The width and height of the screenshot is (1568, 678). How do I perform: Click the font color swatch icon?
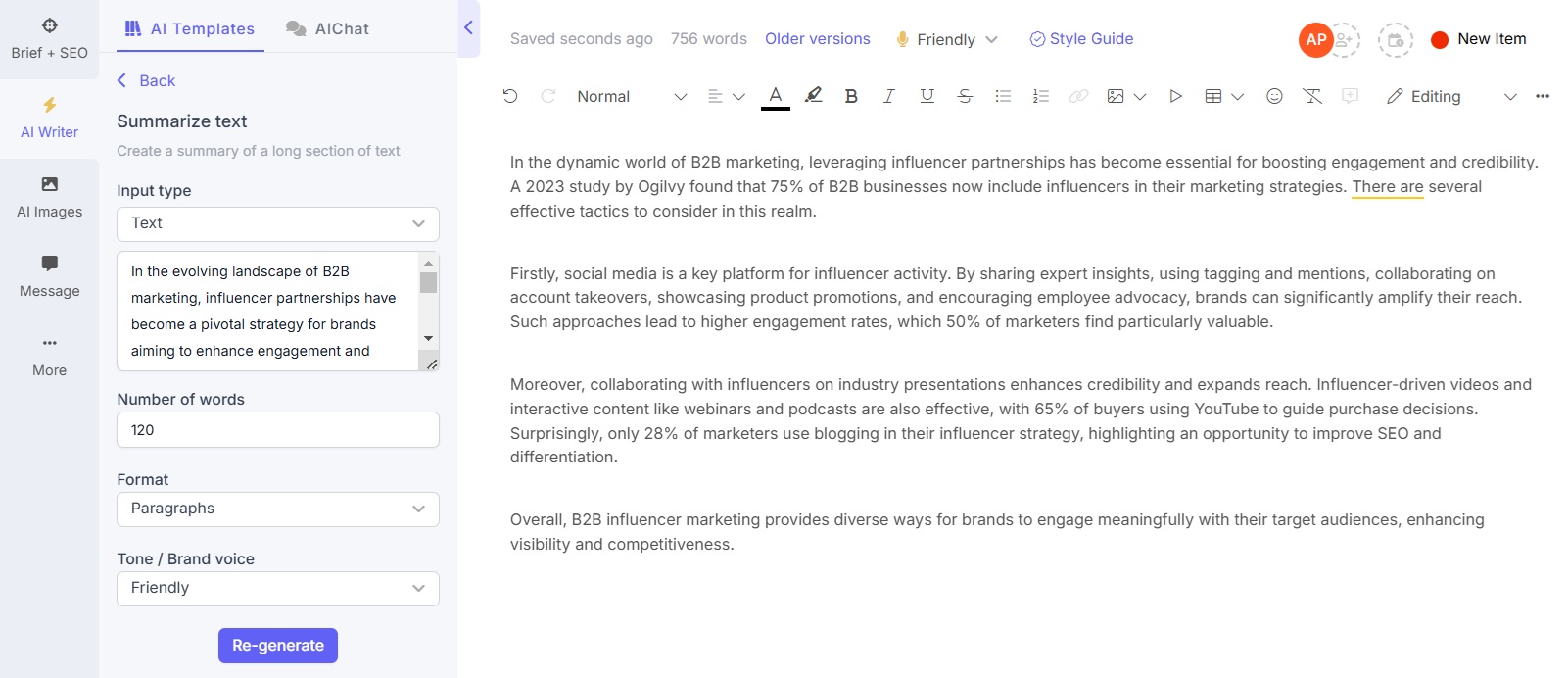click(776, 96)
